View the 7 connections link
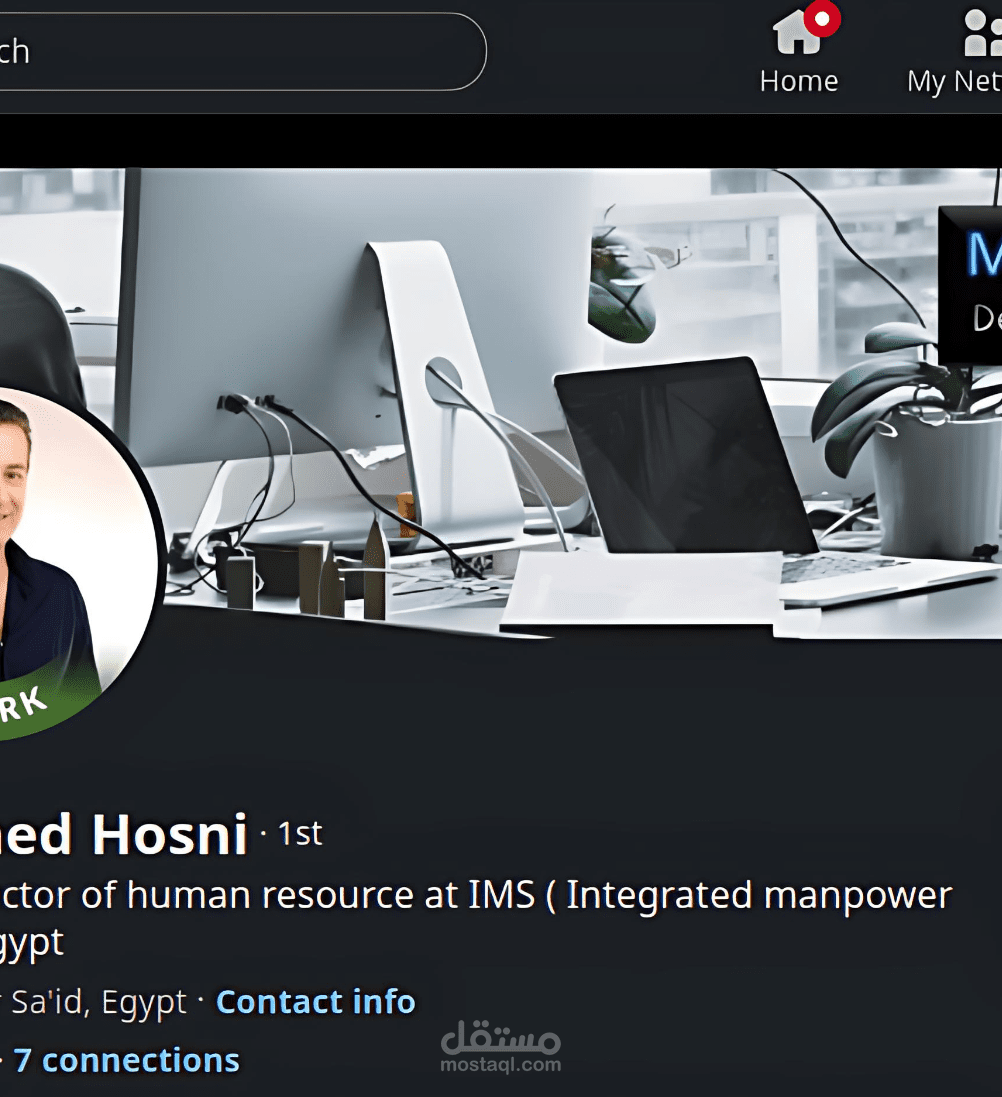Viewport: 1002px width, 1097px height. point(127,1061)
